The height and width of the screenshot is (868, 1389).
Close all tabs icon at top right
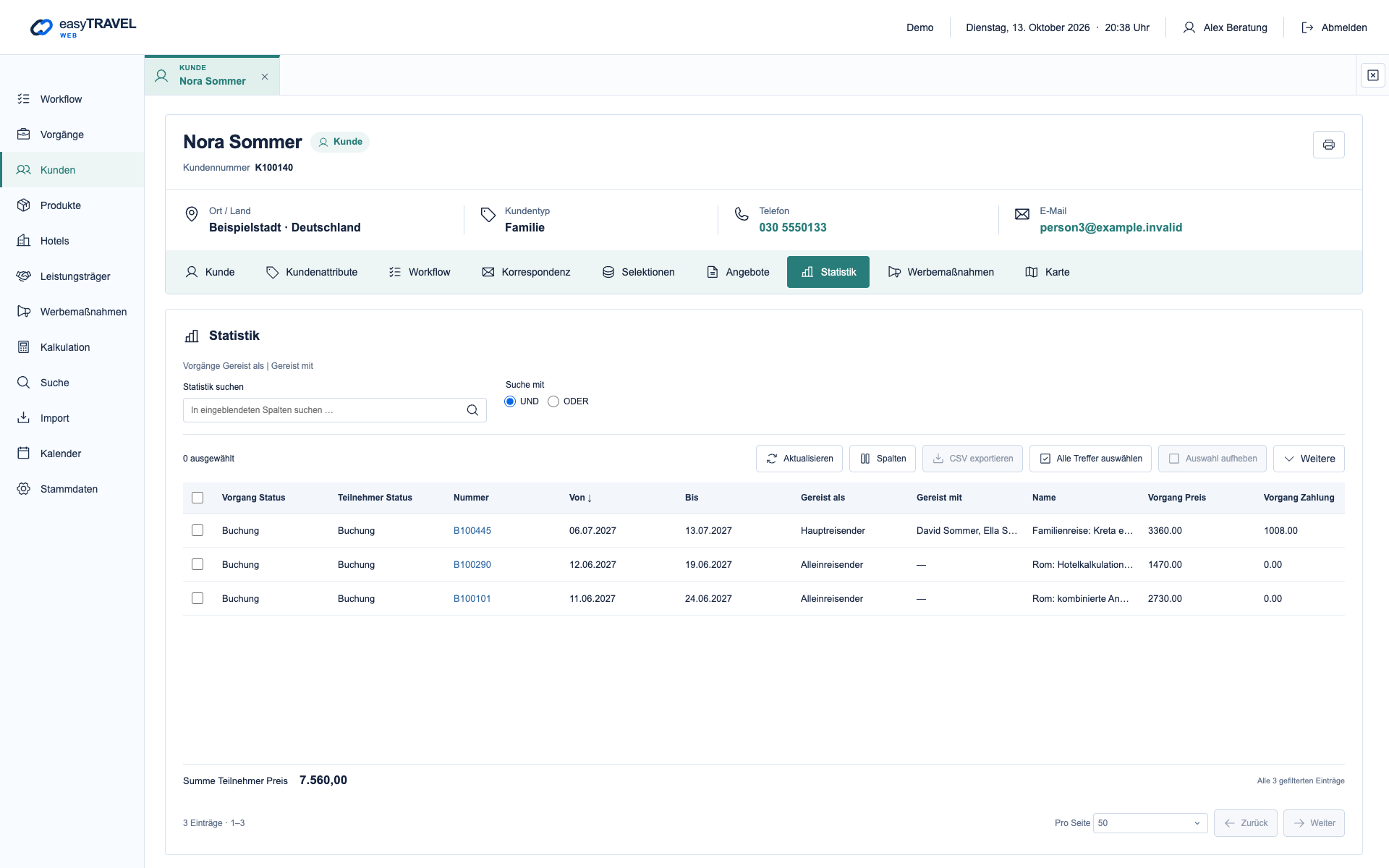(1372, 75)
